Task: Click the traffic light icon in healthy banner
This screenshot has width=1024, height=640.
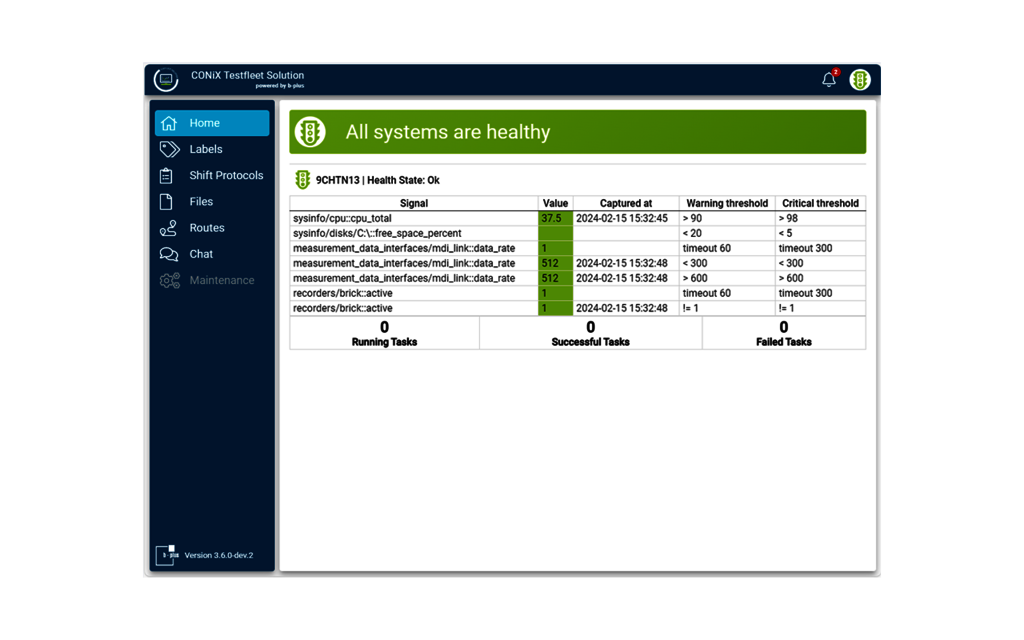Action: [310, 132]
